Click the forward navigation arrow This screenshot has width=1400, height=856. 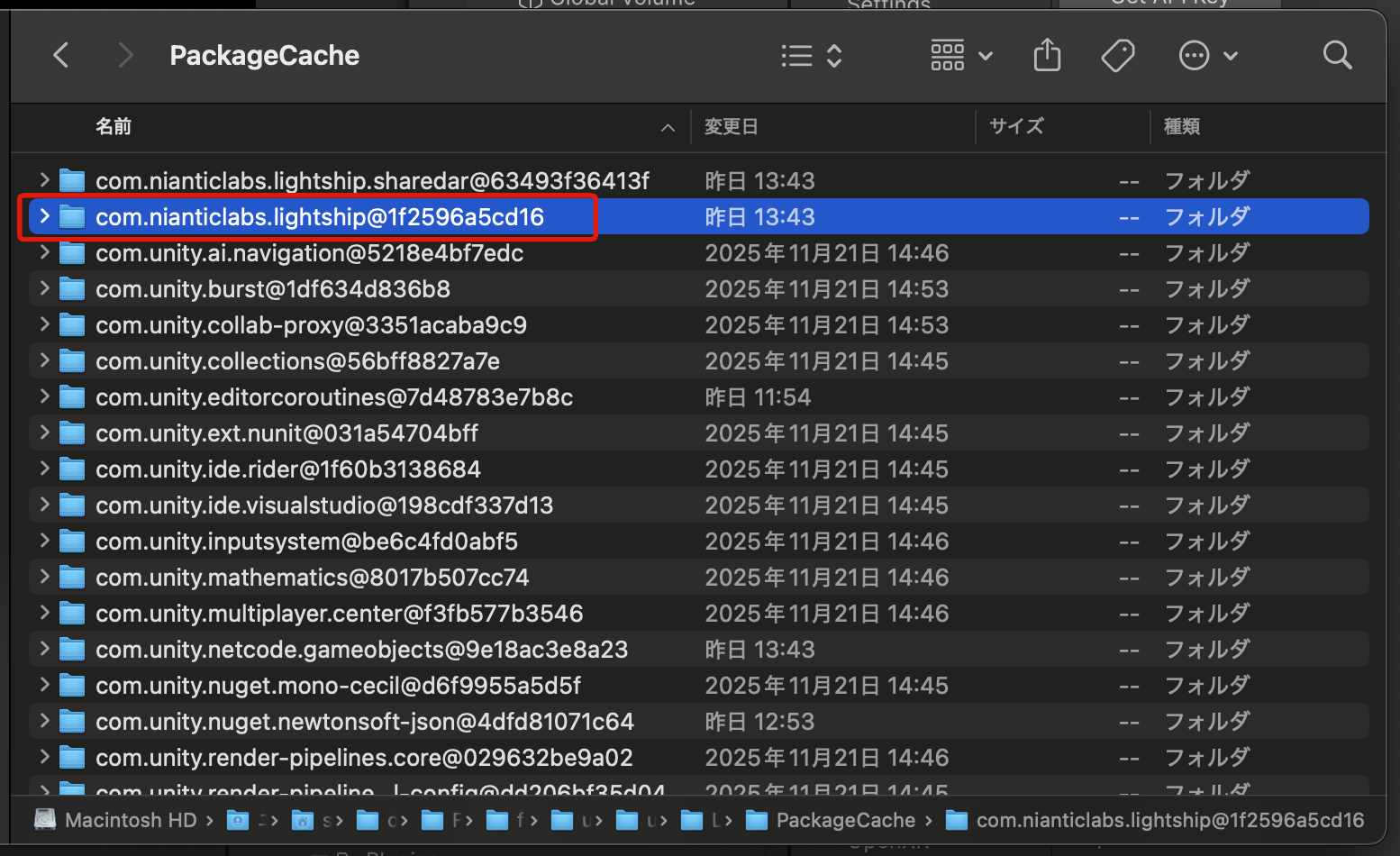click(125, 55)
